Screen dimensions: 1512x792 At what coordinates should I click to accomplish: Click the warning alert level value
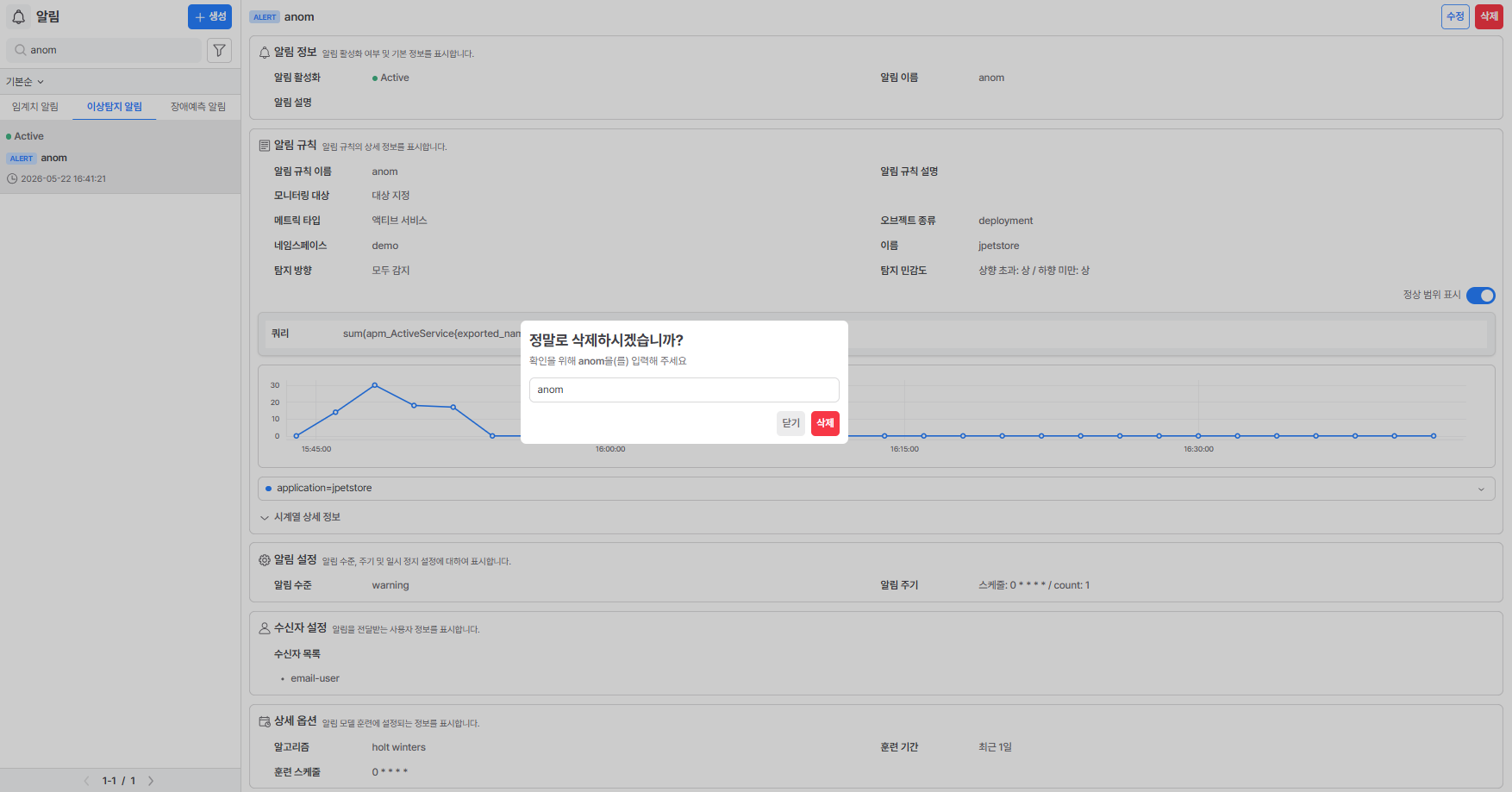pos(390,585)
